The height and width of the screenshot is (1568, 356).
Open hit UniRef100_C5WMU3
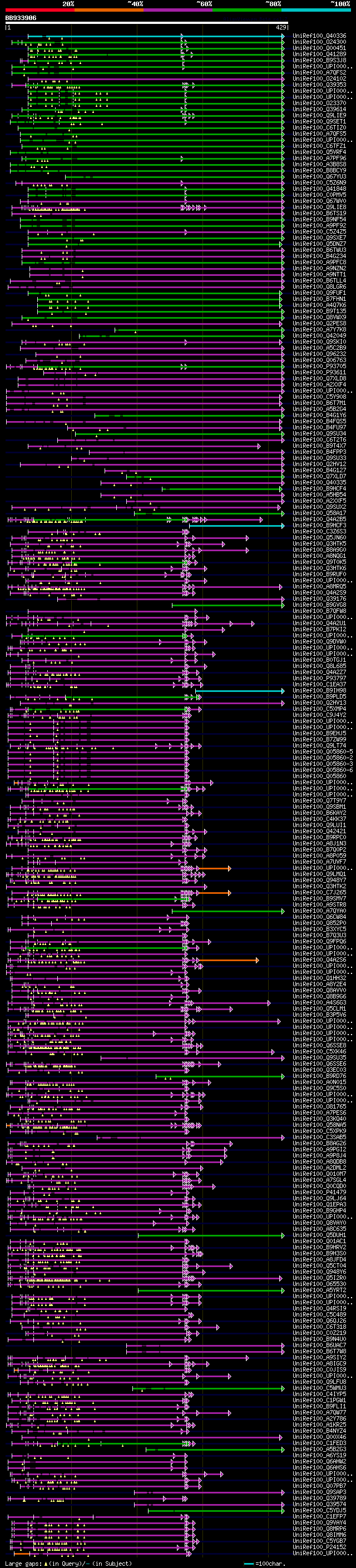click(319, 1388)
